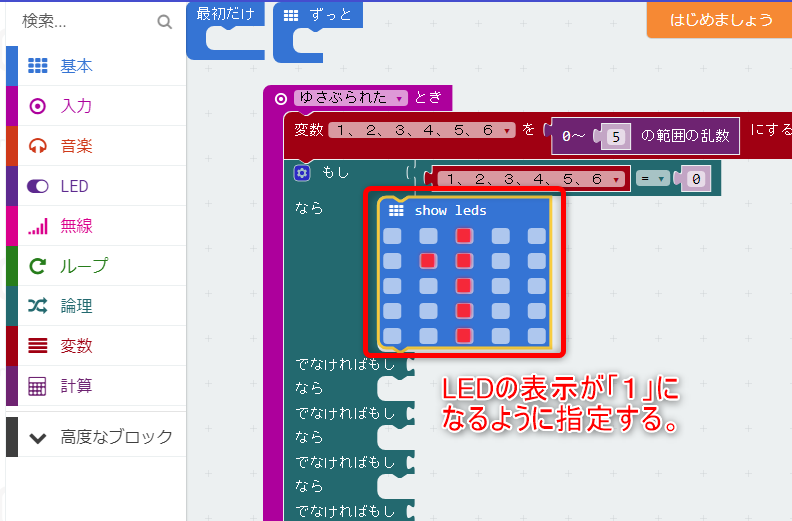Screen dimensions: 792x521
Task: Open variable dropdown in the 変数 set block
Action: 422,130
